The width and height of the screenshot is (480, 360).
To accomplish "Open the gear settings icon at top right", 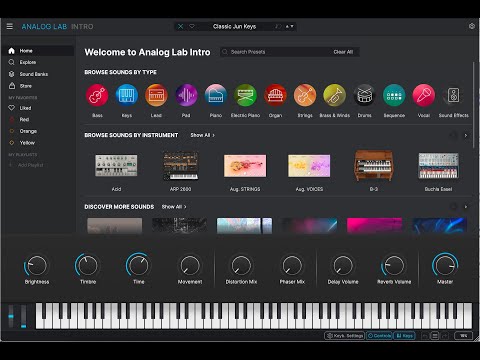I will click(x=472, y=26).
